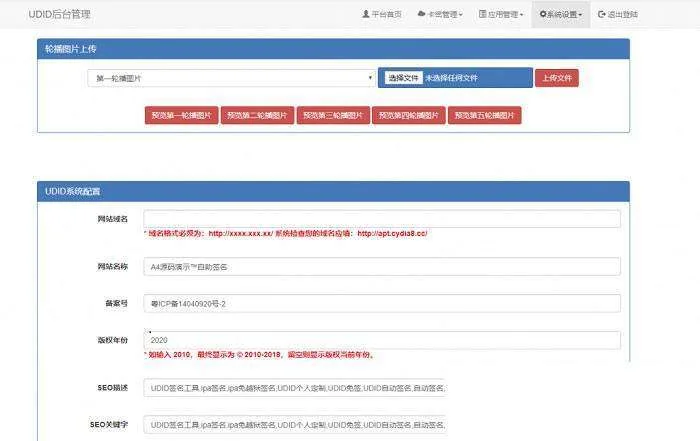The width and height of the screenshot is (700, 441).
Task: Click the 版权年份 field showing 2020
Action: 382,340
